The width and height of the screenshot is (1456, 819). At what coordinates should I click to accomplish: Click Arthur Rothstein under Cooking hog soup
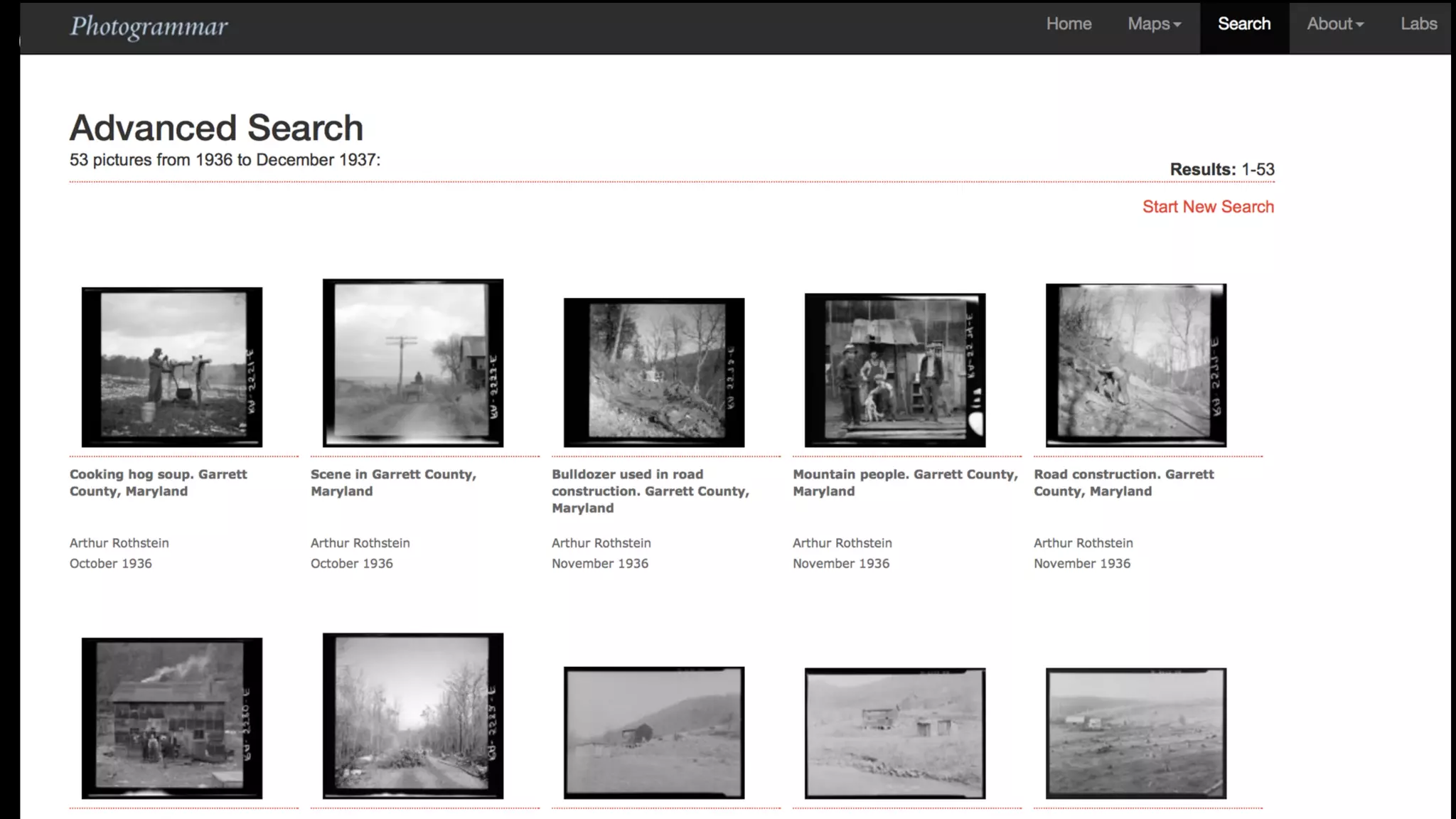[x=119, y=543]
